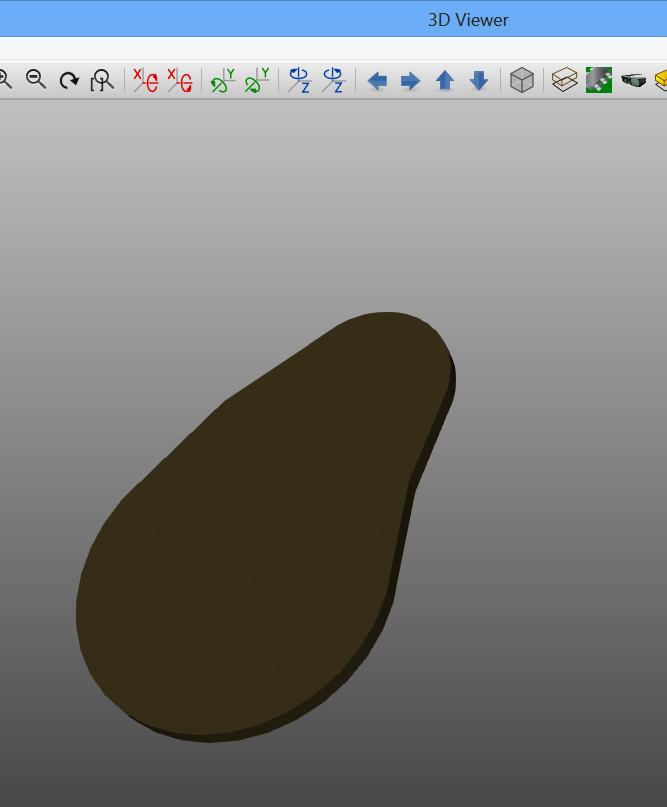Rotate counterclockwise around the X axis
Viewport: 667px width, 807px height.
coord(179,81)
